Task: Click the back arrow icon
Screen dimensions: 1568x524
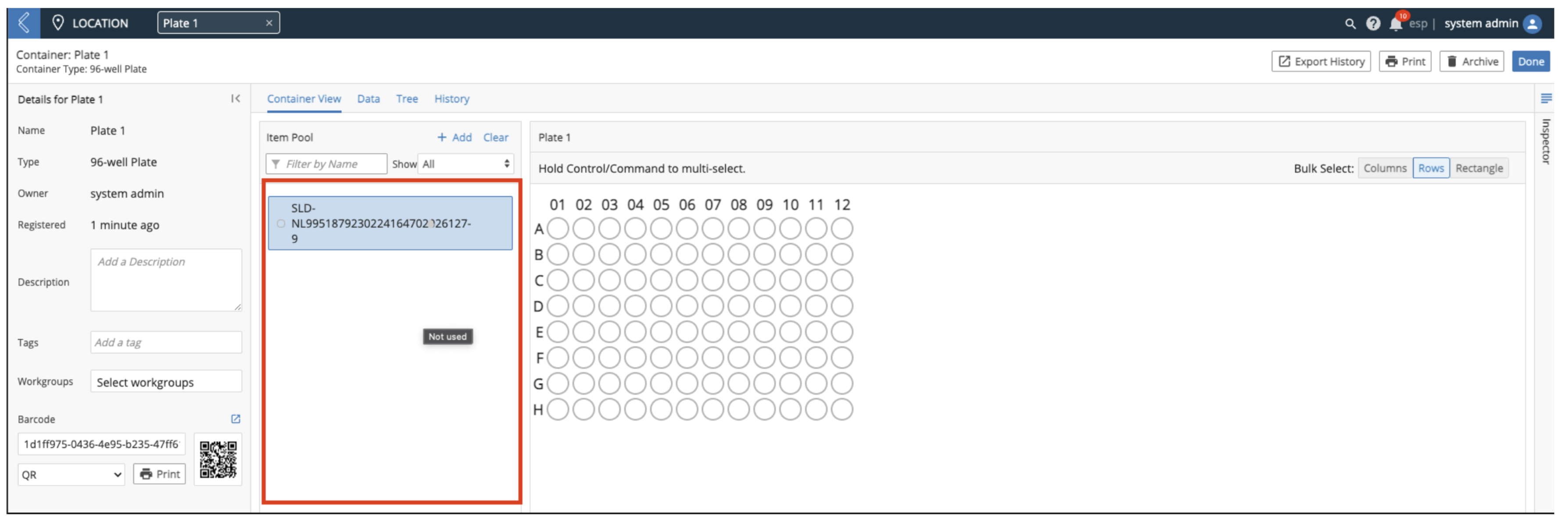Action: 24,23
